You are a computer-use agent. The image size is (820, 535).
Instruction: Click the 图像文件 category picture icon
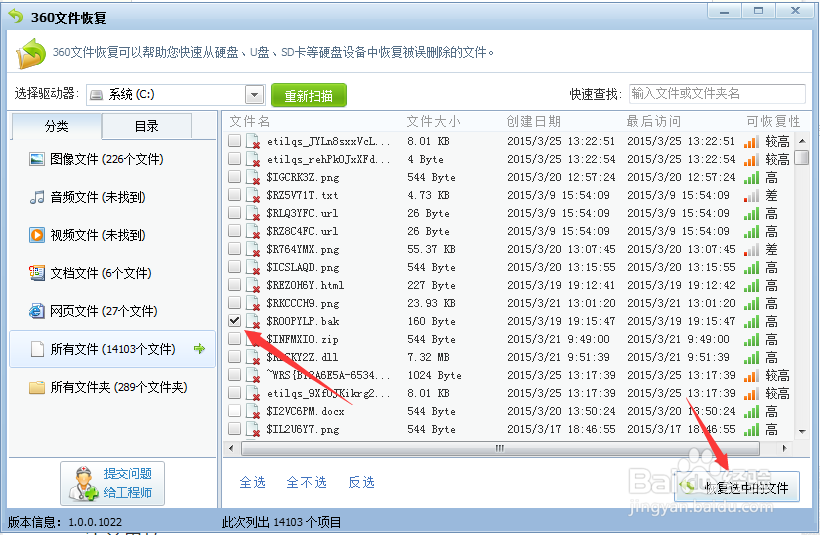37,159
